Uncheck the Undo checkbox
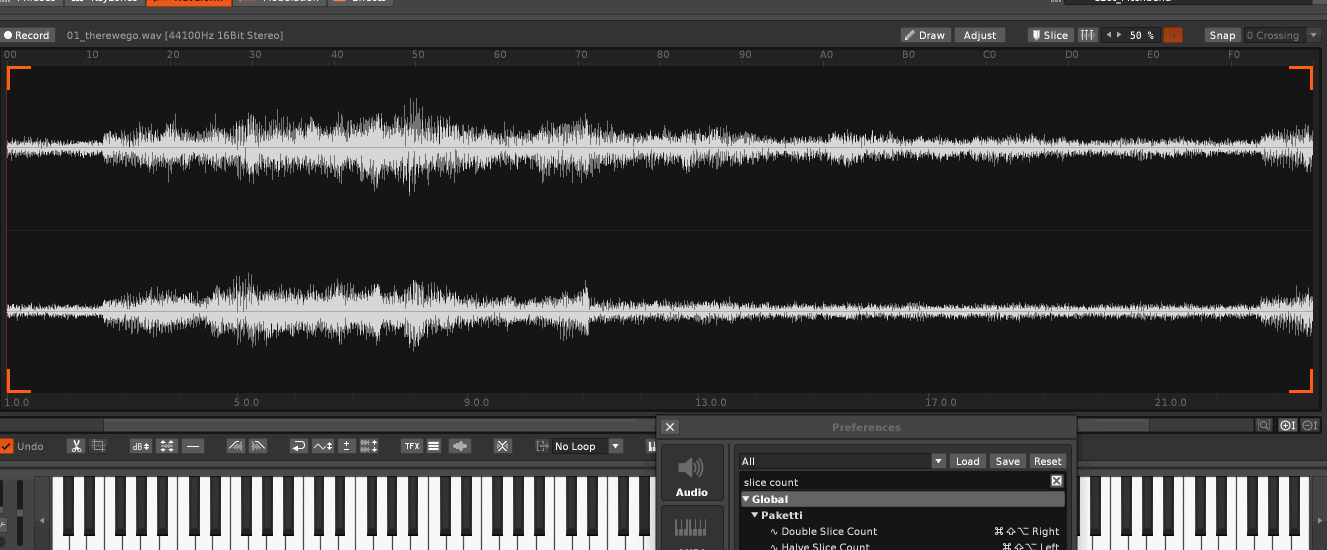The width and height of the screenshot is (1327, 550). click(x=7, y=446)
